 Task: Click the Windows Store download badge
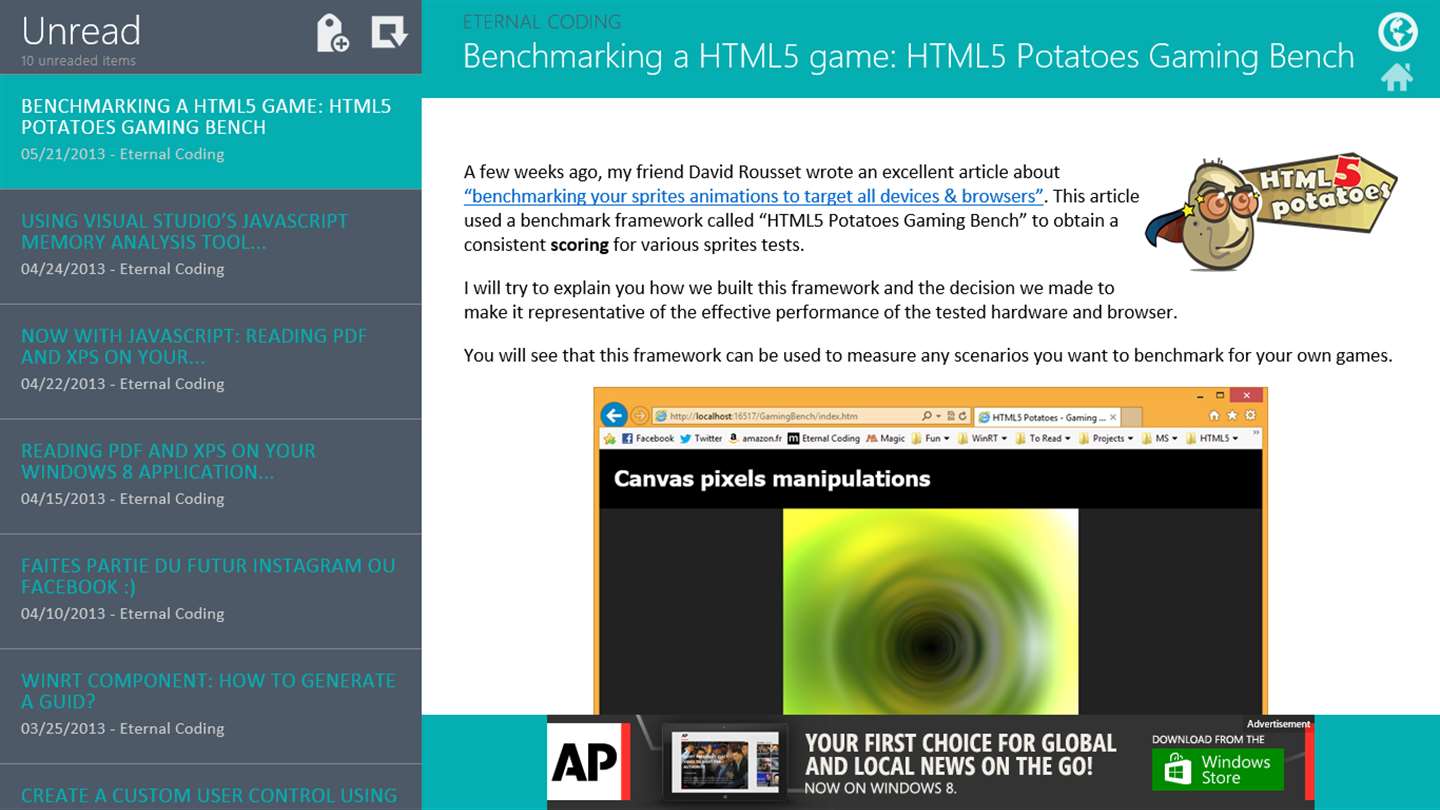pyautogui.click(x=1217, y=770)
